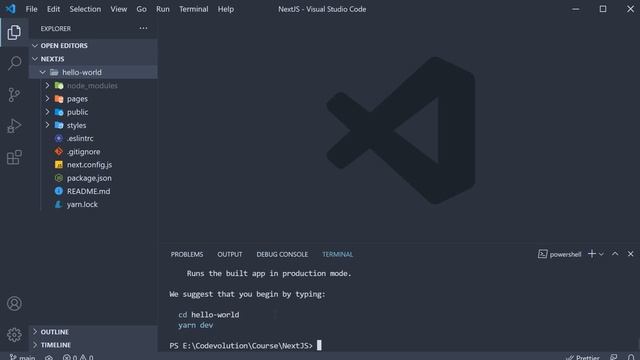Open the Run menu
This screenshot has height=360, width=640.
(x=162, y=9)
